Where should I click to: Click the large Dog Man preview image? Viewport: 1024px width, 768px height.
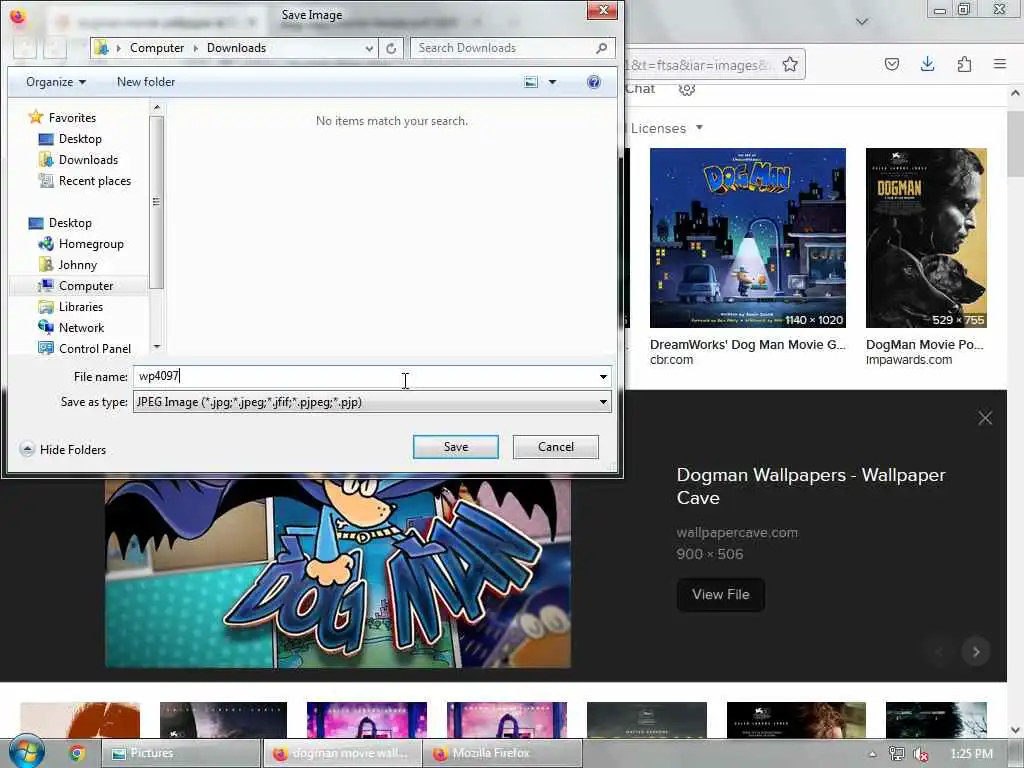pos(338,572)
